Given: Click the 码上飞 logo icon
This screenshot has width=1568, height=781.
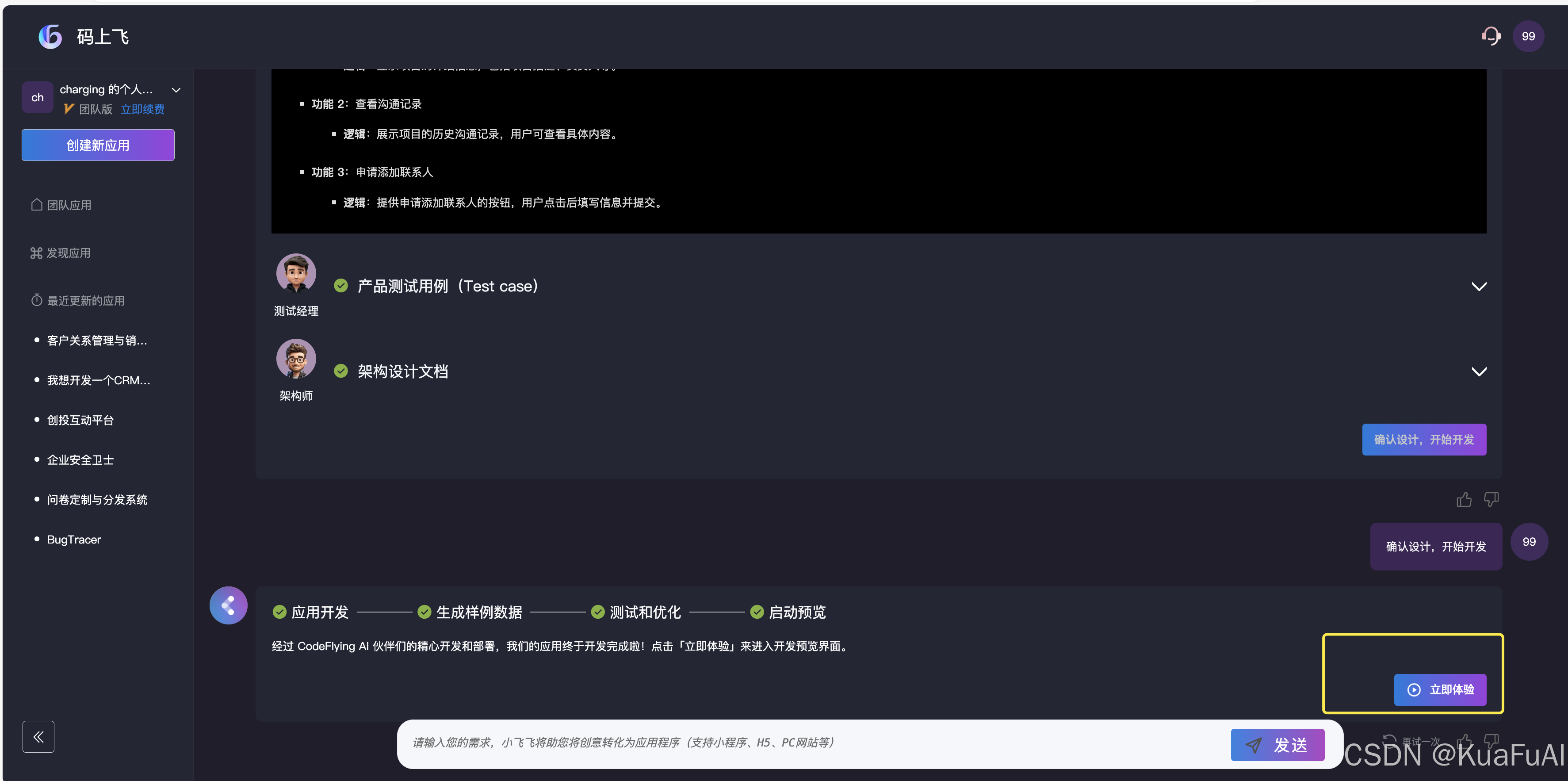Looking at the screenshot, I should [50, 37].
